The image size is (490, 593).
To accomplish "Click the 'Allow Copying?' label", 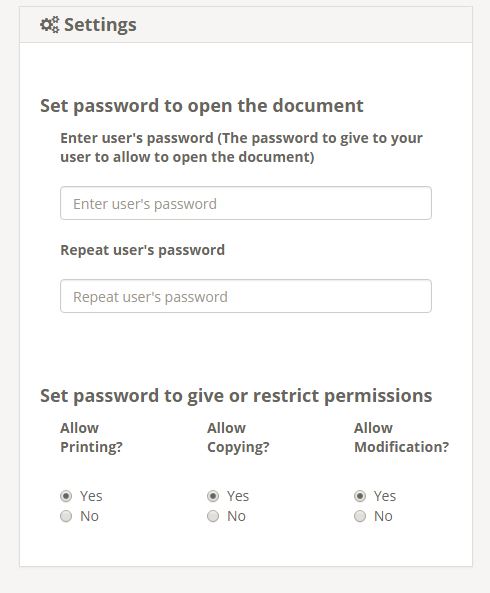I will pos(238,438).
